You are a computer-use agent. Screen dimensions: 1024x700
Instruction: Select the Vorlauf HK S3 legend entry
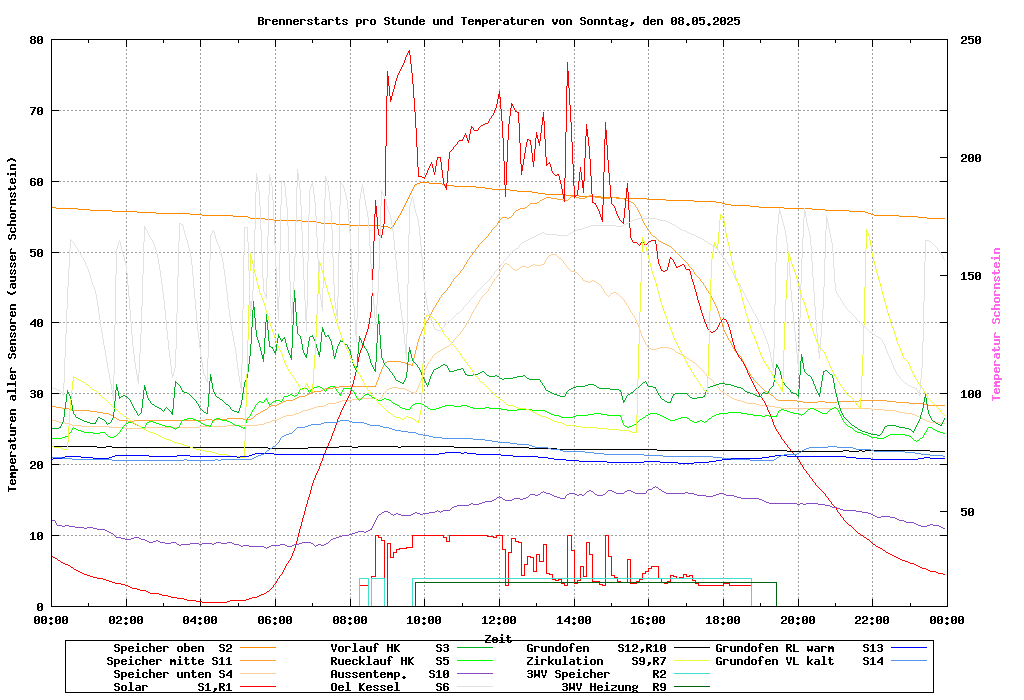point(390,648)
